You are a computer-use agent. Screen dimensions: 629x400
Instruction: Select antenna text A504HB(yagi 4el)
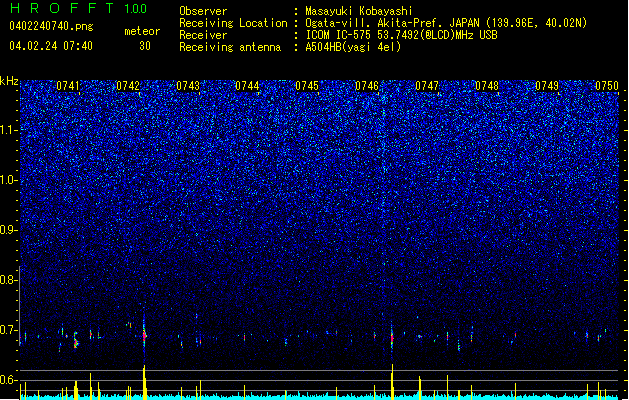[353, 47]
